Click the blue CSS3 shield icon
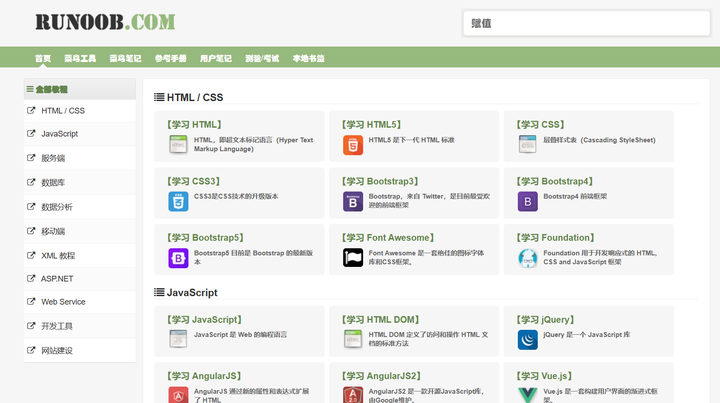The width and height of the screenshot is (720, 403). [178, 202]
